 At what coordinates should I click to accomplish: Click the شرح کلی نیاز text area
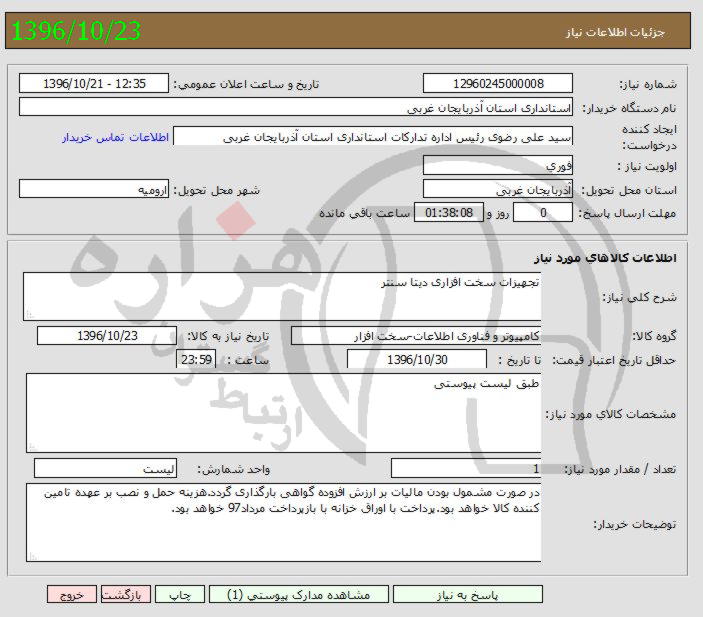pos(282,296)
